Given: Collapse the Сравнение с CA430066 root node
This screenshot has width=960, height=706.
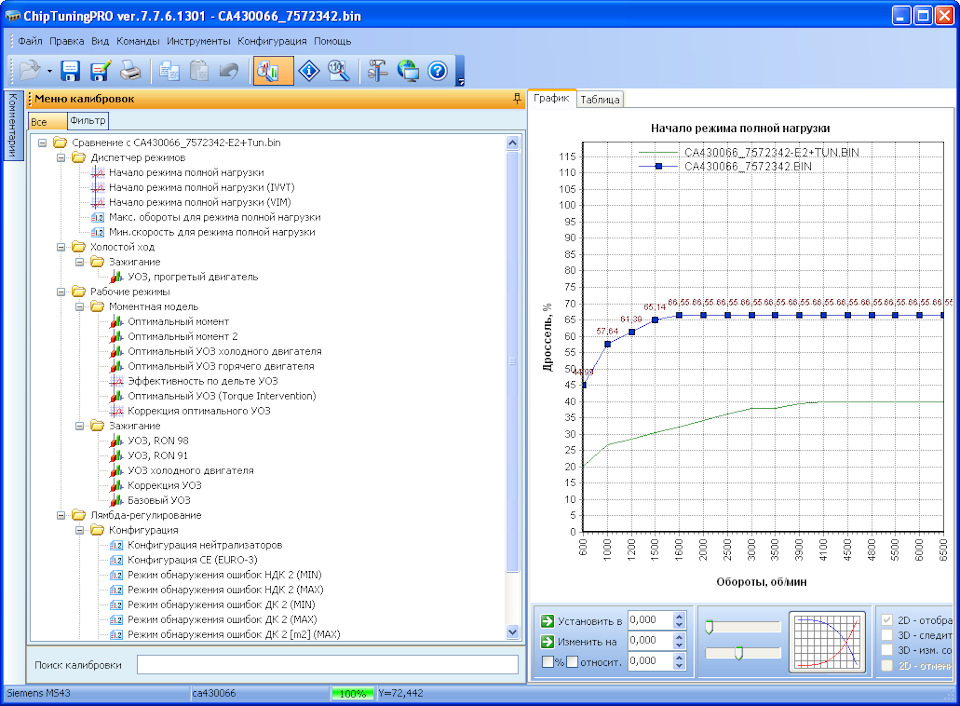Looking at the screenshot, I should coord(42,143).
